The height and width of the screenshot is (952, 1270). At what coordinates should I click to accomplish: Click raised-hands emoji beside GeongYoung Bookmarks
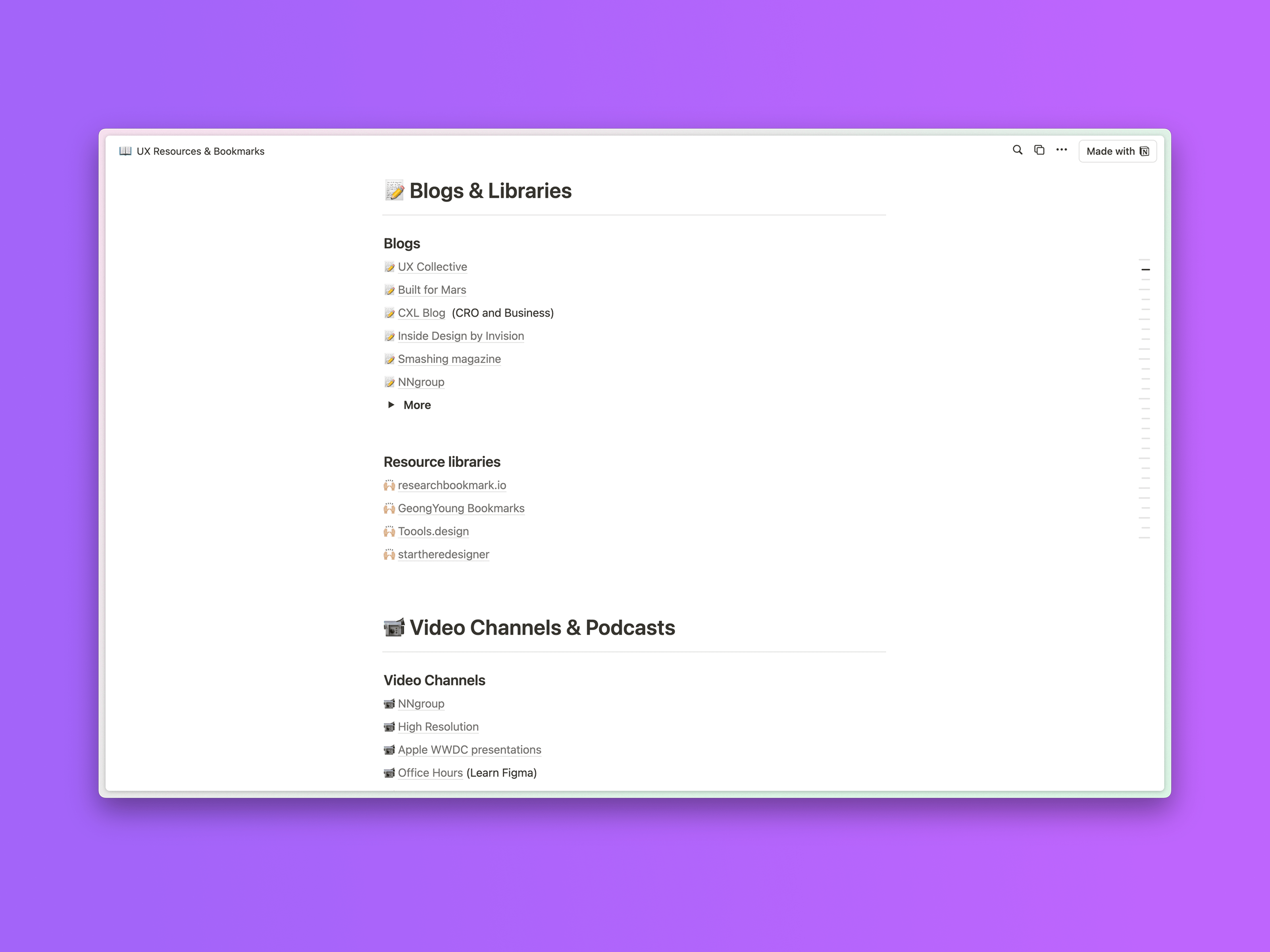tap(389, 509)
